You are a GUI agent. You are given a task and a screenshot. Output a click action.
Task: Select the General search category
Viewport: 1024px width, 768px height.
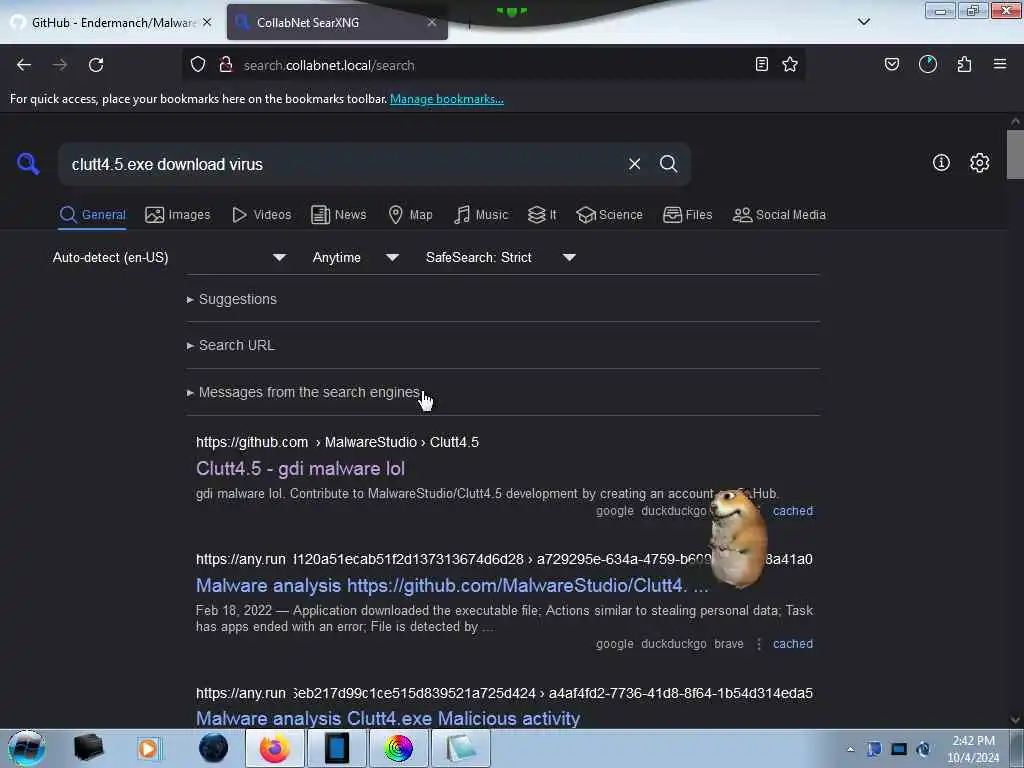click(x=92, y=215)
